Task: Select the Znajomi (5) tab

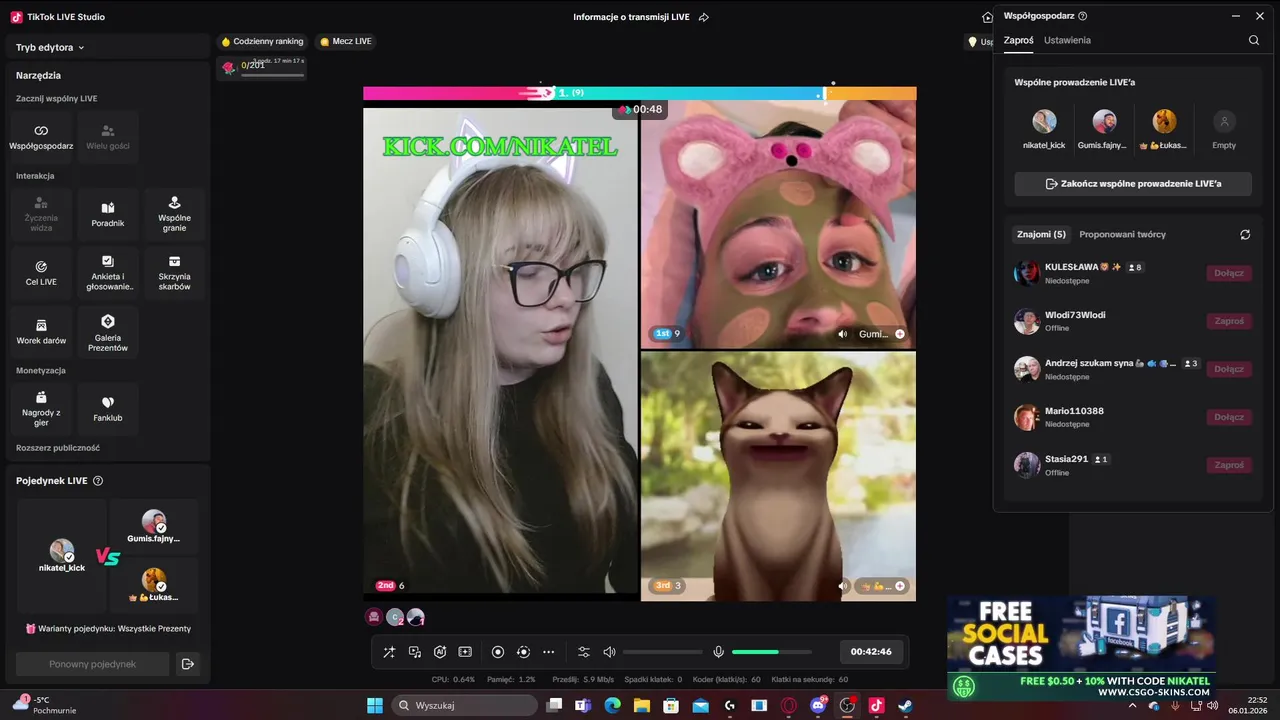Action: [x=1041, y=234]
